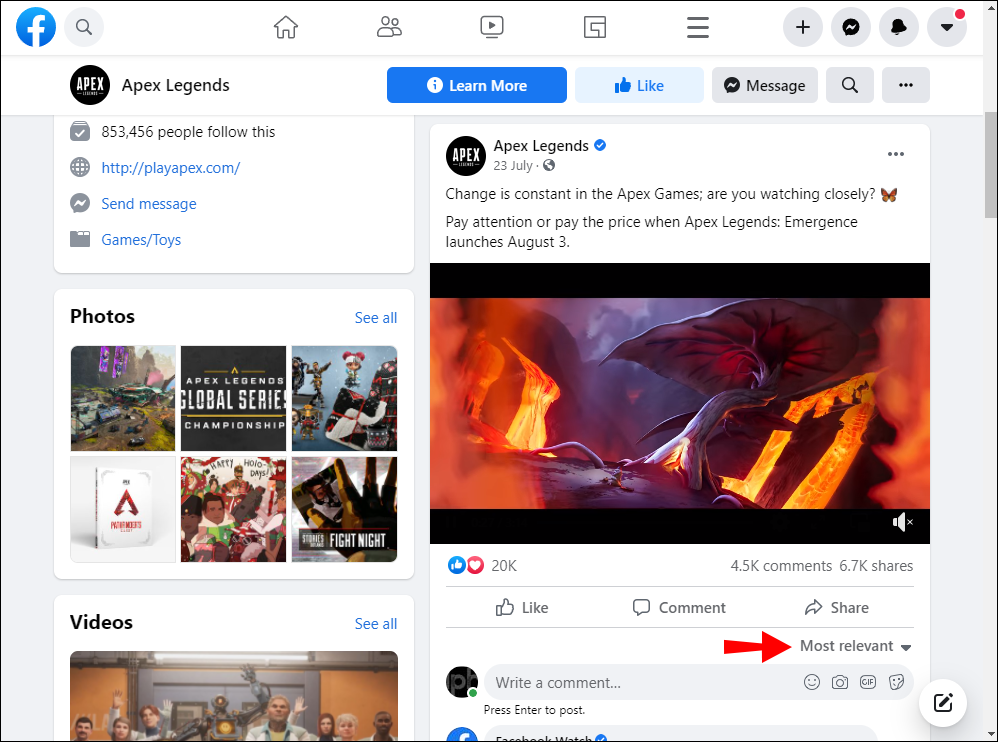The height and width of the screenshot is (742, 998).
Task: Like the Apex Legends page
Action: tap(639, 85)
